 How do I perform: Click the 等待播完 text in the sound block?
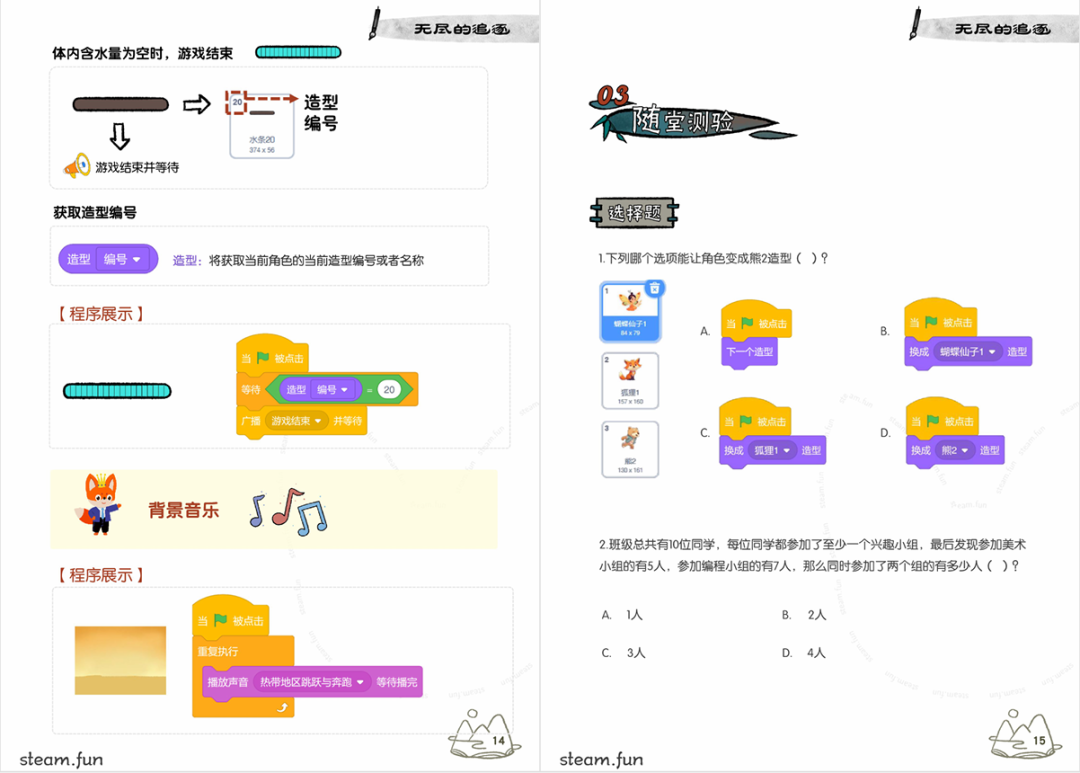397,681
